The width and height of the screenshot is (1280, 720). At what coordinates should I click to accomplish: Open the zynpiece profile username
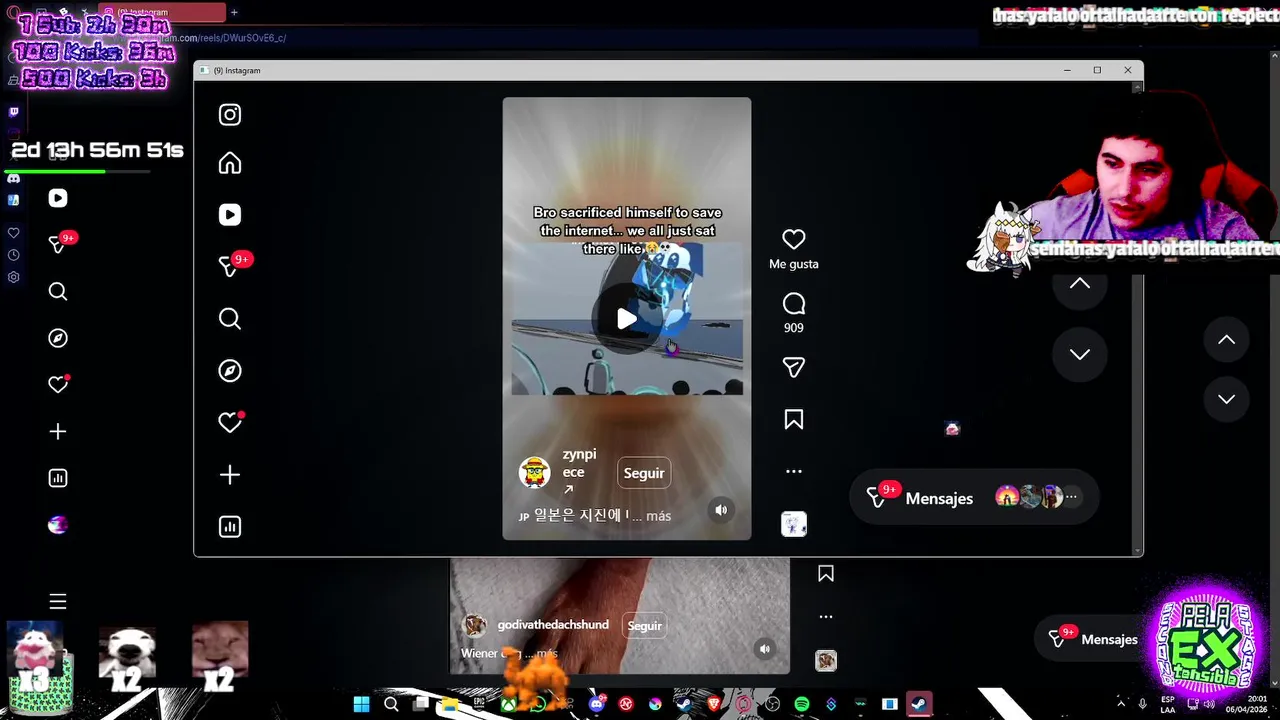pos(579,463)
